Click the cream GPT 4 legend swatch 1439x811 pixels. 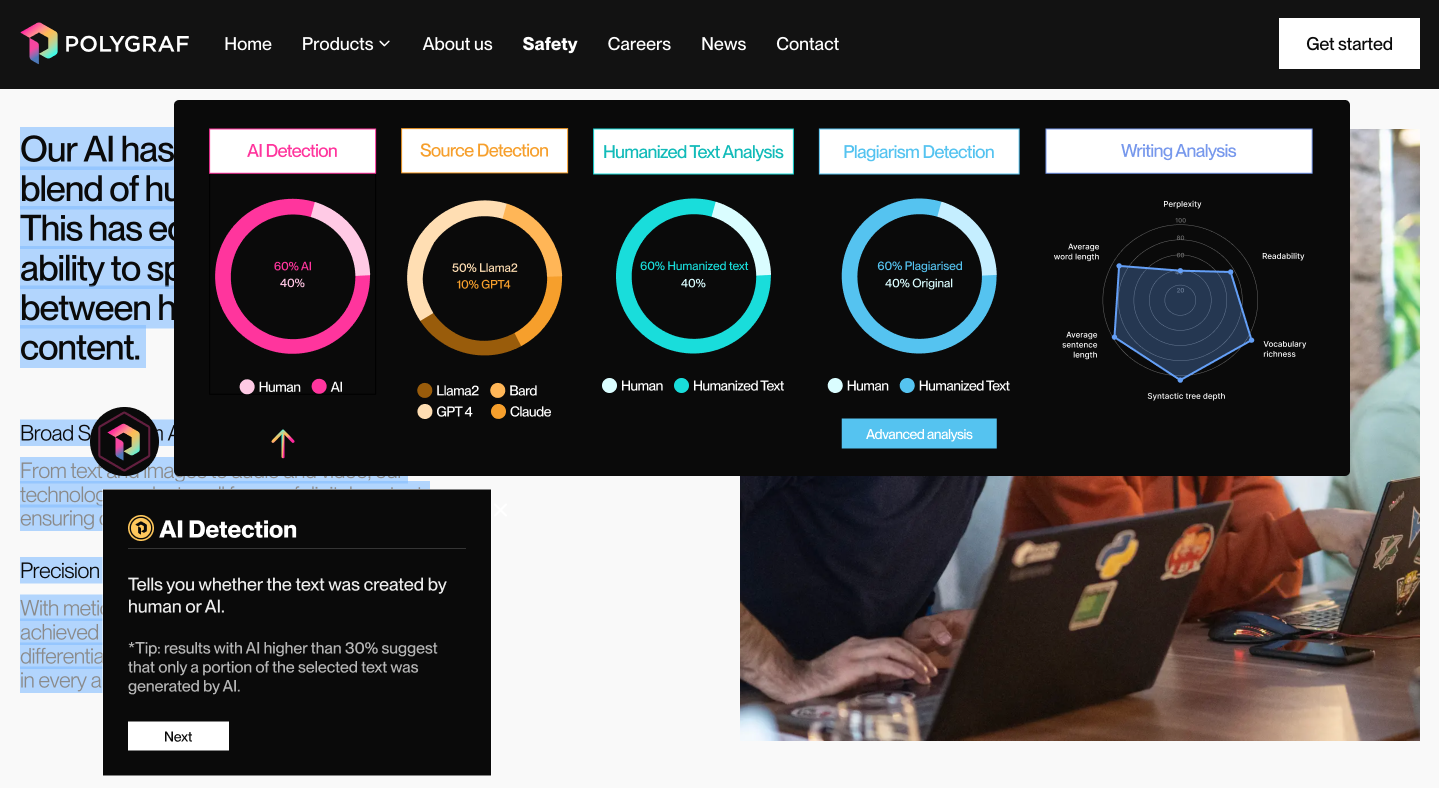[424, 412]
